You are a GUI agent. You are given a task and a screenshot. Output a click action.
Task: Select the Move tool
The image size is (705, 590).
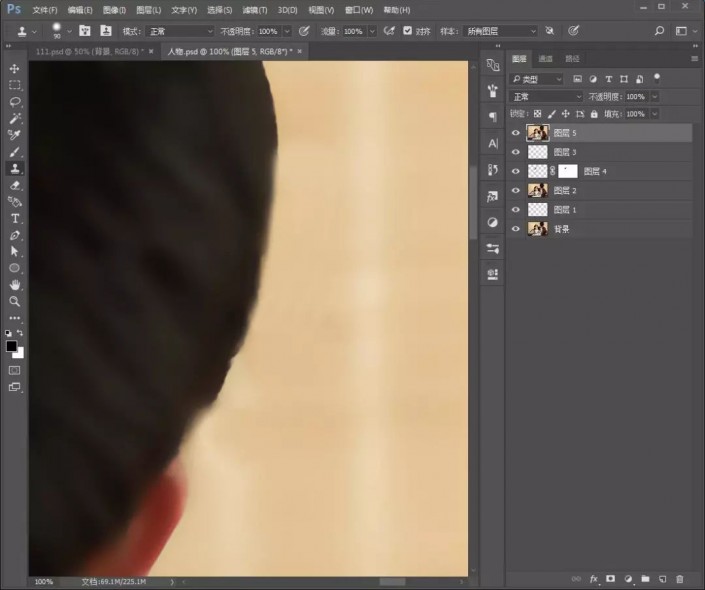pyautogui.click(x=14, y=68)
